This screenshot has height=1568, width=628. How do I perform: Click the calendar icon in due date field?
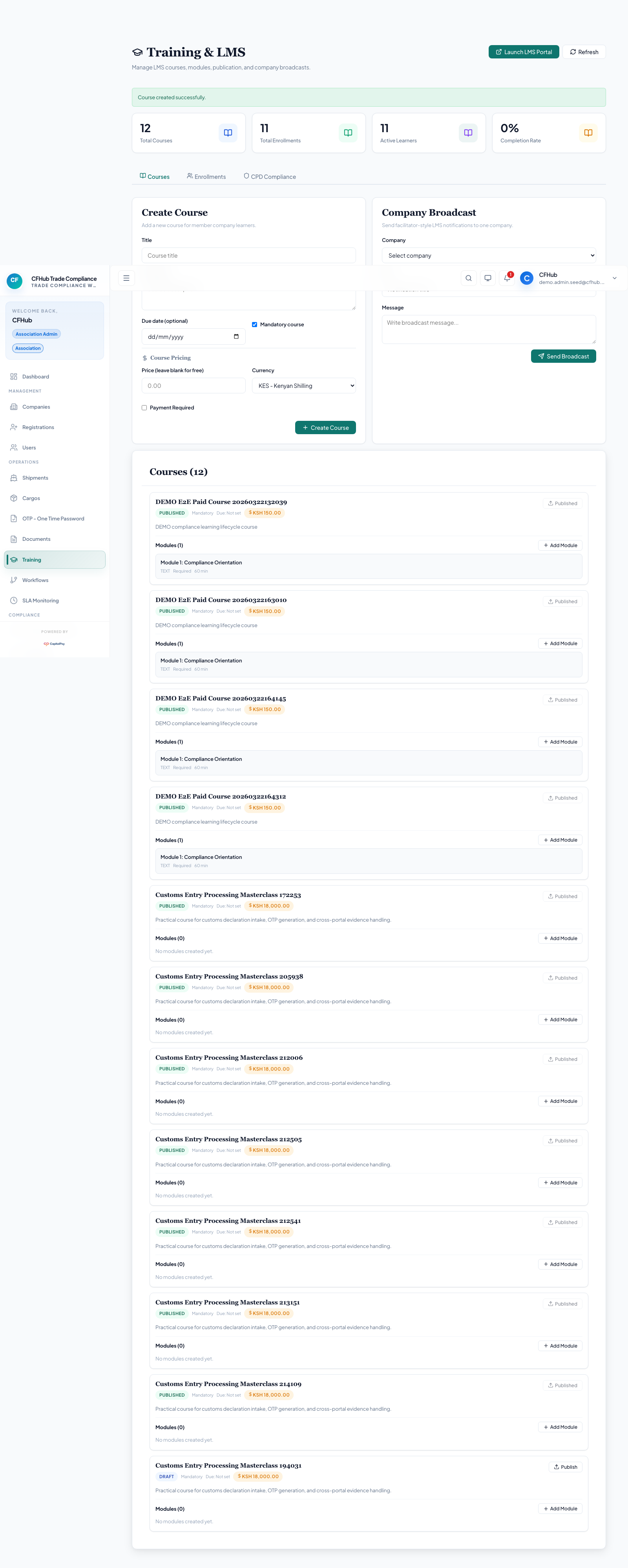[236, 337]
